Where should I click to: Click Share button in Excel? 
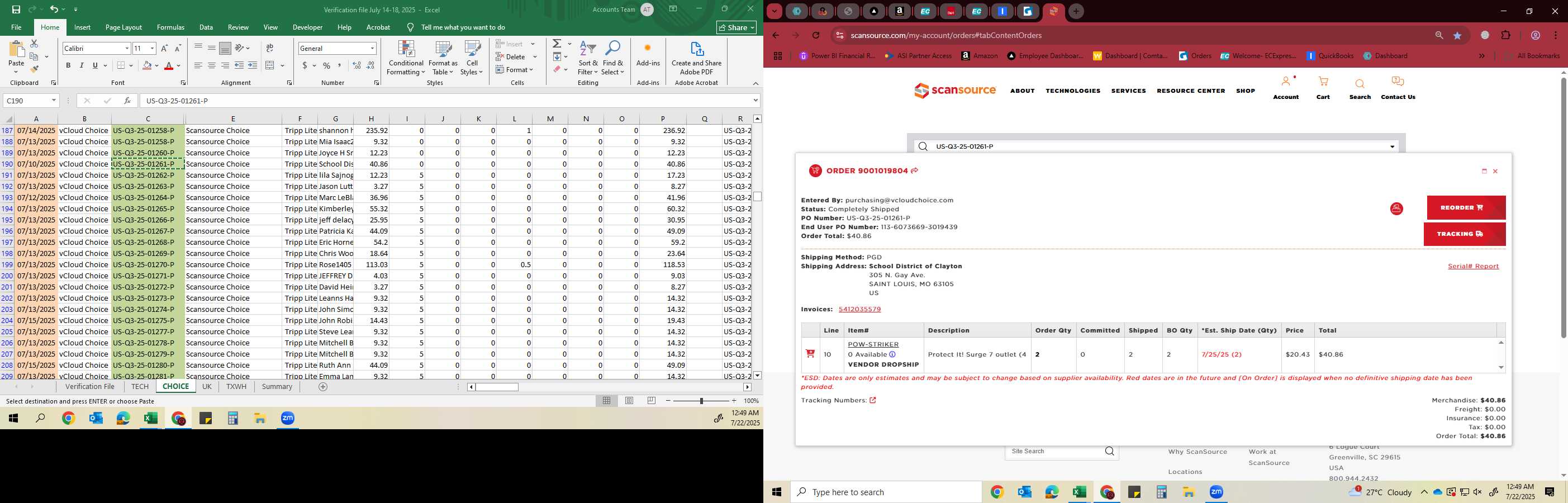click(737, 27)
